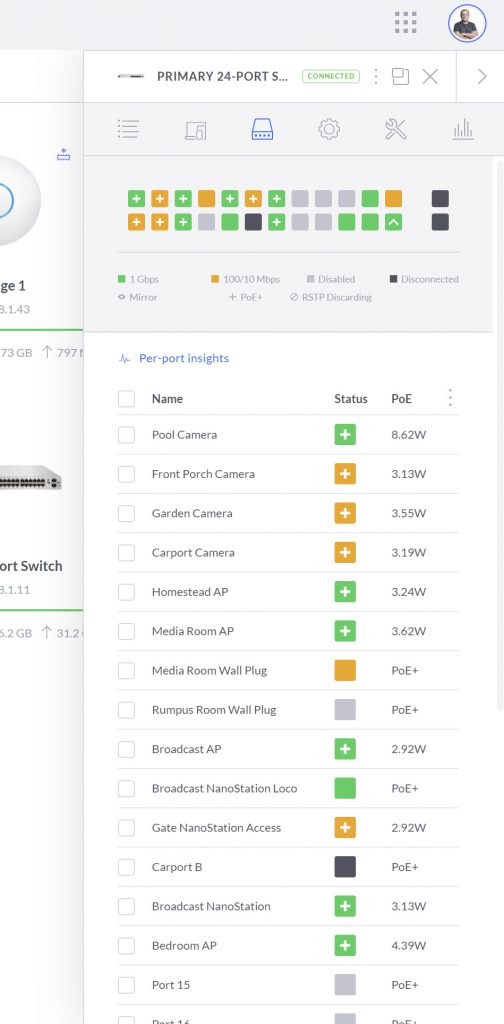Open the port table column options menu

tap(450, 398)
